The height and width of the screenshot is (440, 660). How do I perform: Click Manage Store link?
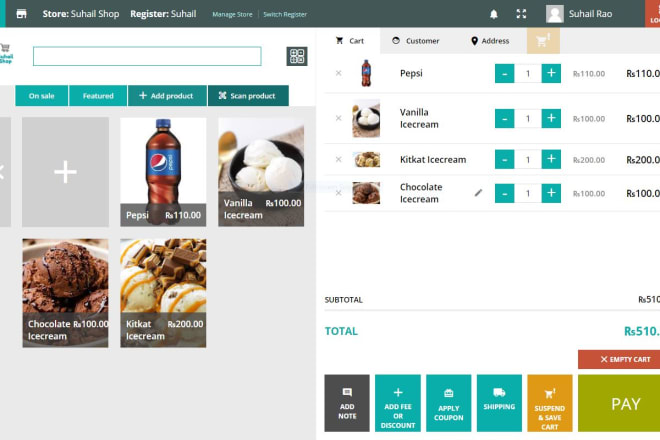(x=232, y=14)
